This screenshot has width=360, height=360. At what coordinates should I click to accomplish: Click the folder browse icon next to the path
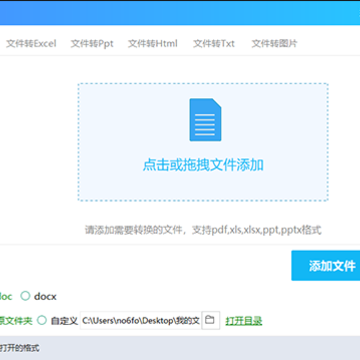(211, 321)
